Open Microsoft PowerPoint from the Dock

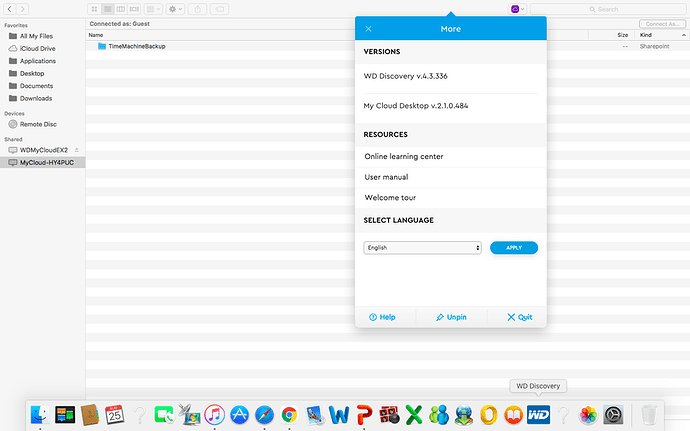pyautogui.click(x=364, y=415)
